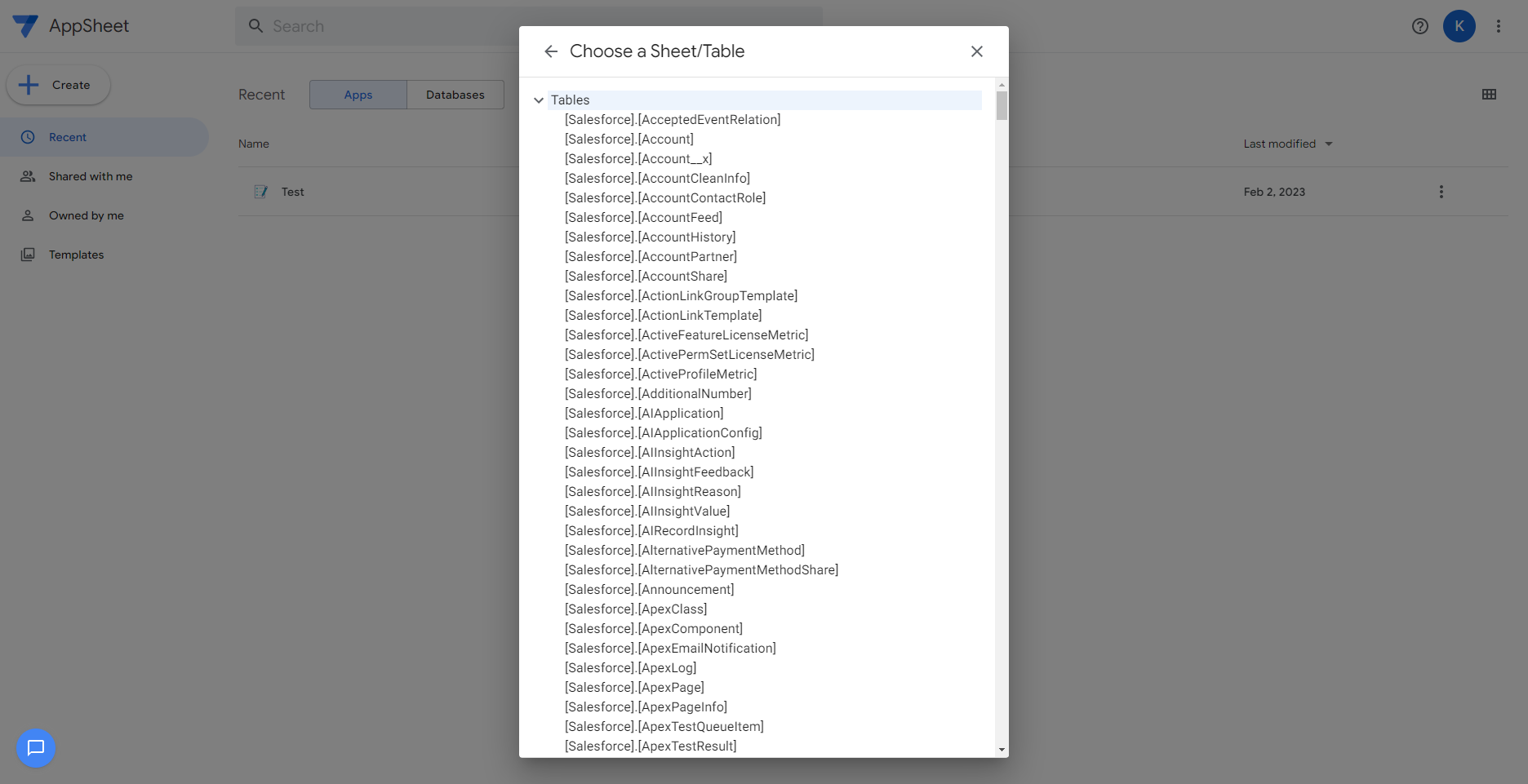
Task: Select [Salesforce].[Announcement] table
Action: [650, 590]
